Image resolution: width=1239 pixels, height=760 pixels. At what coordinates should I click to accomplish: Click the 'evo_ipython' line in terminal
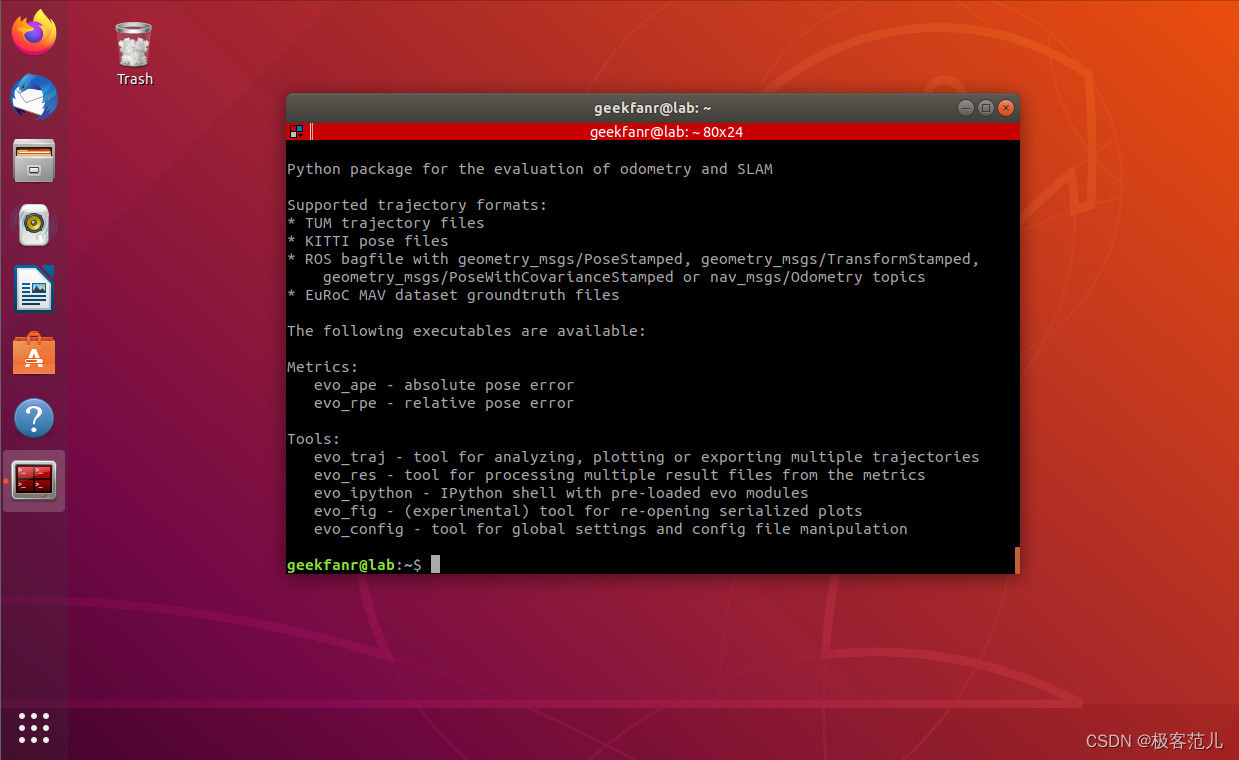561,493
